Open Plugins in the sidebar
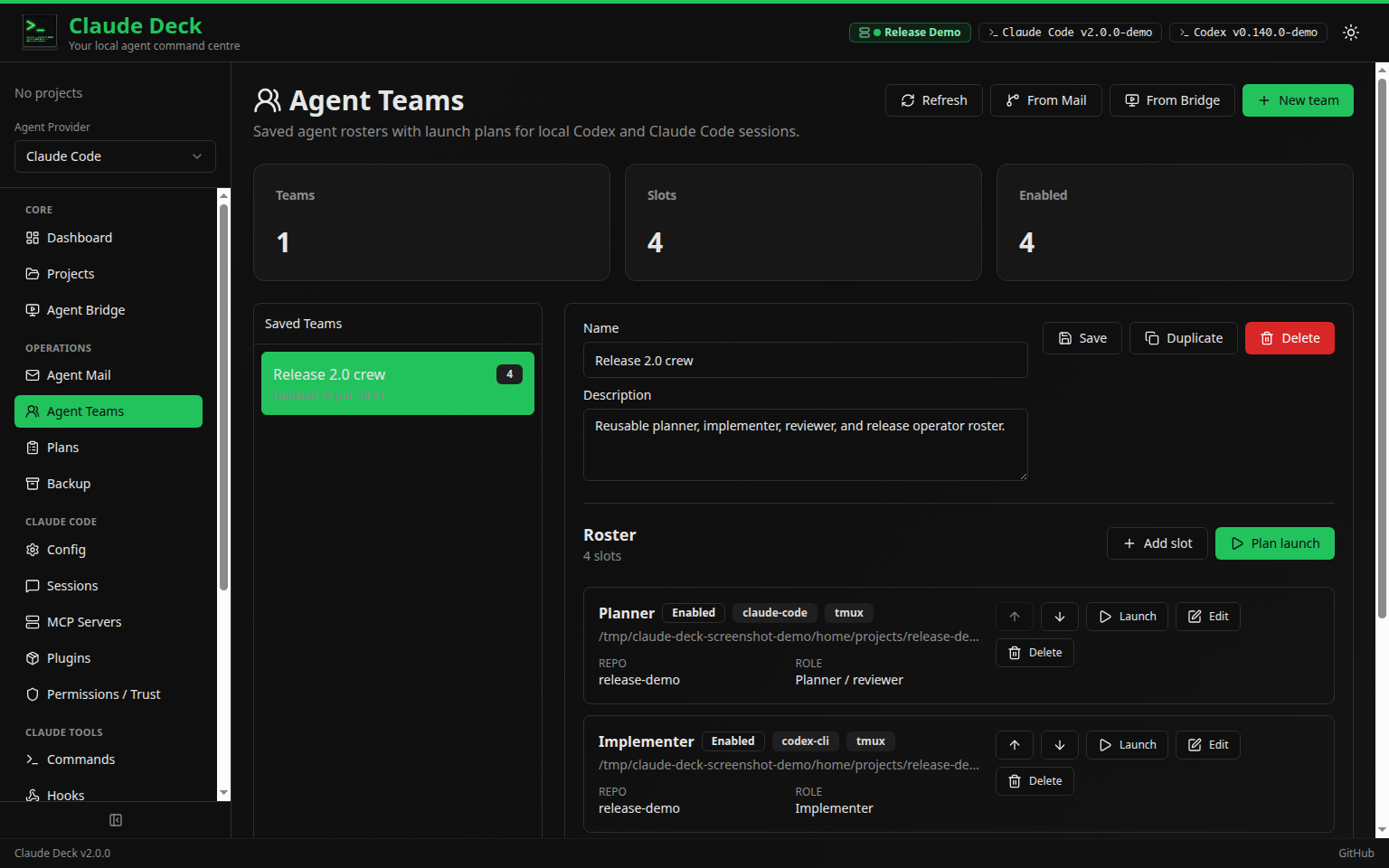1389x868 pixels. tap(109, 658)
